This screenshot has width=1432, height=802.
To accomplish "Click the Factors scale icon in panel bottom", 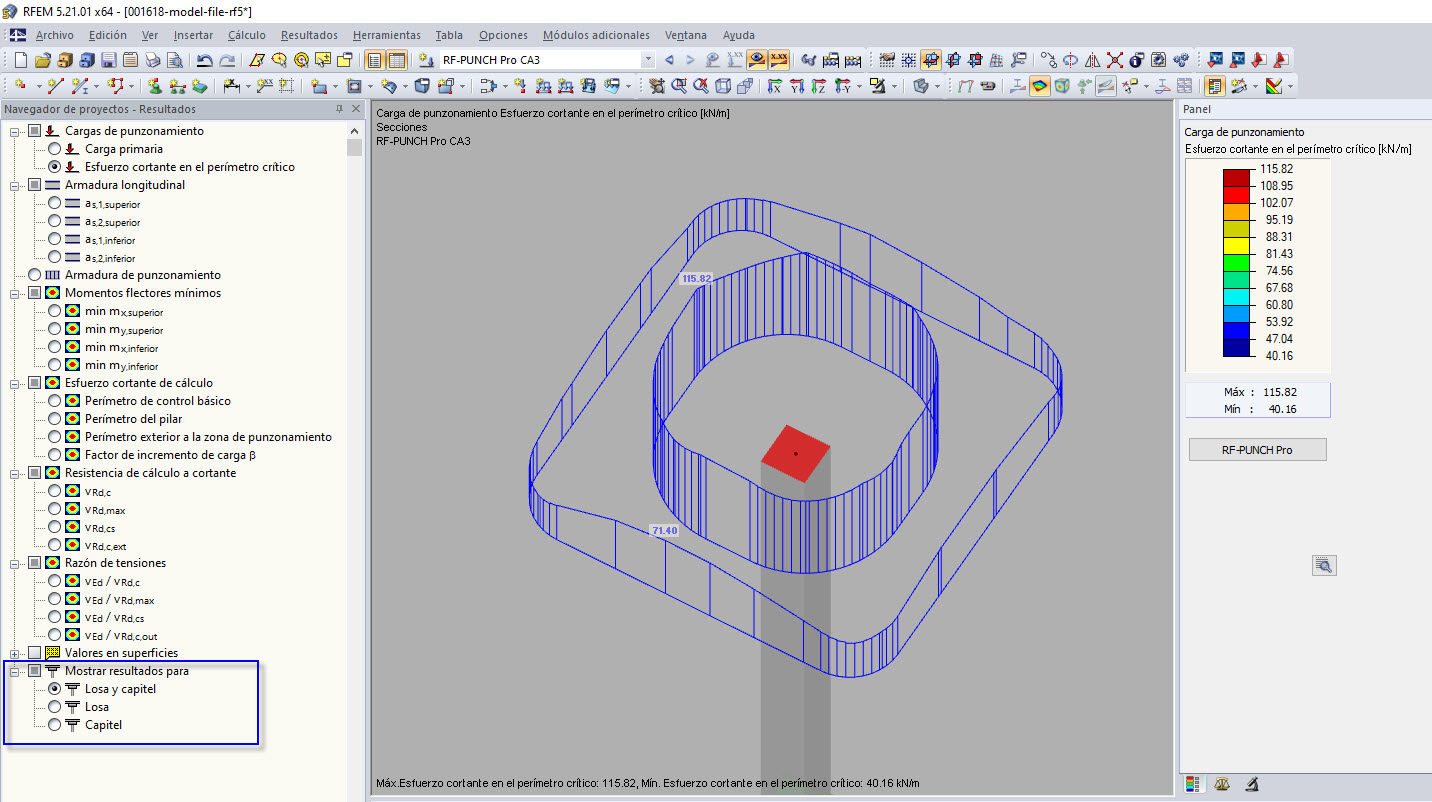I will (x=1221, y=784).
